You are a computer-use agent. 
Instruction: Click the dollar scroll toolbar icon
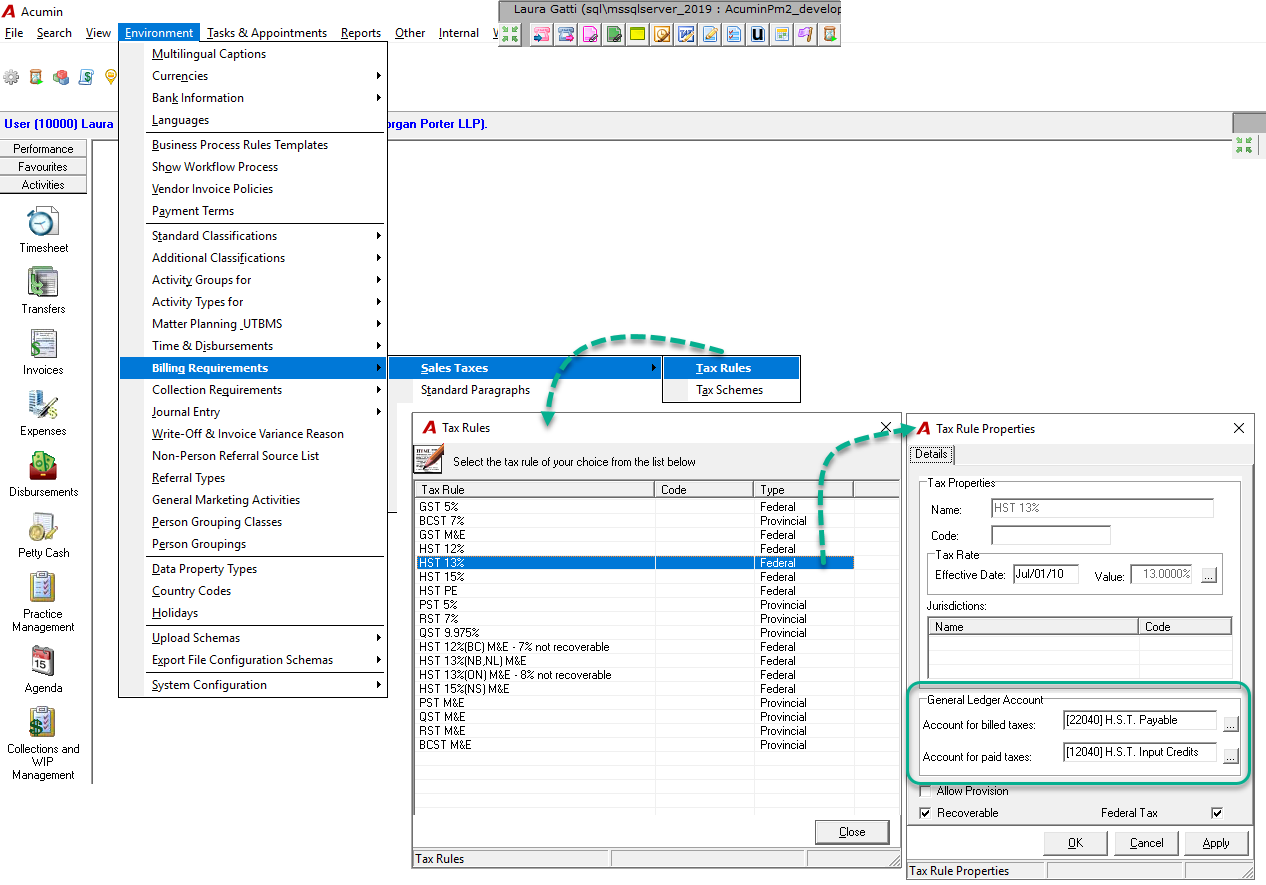coord(86,77)
